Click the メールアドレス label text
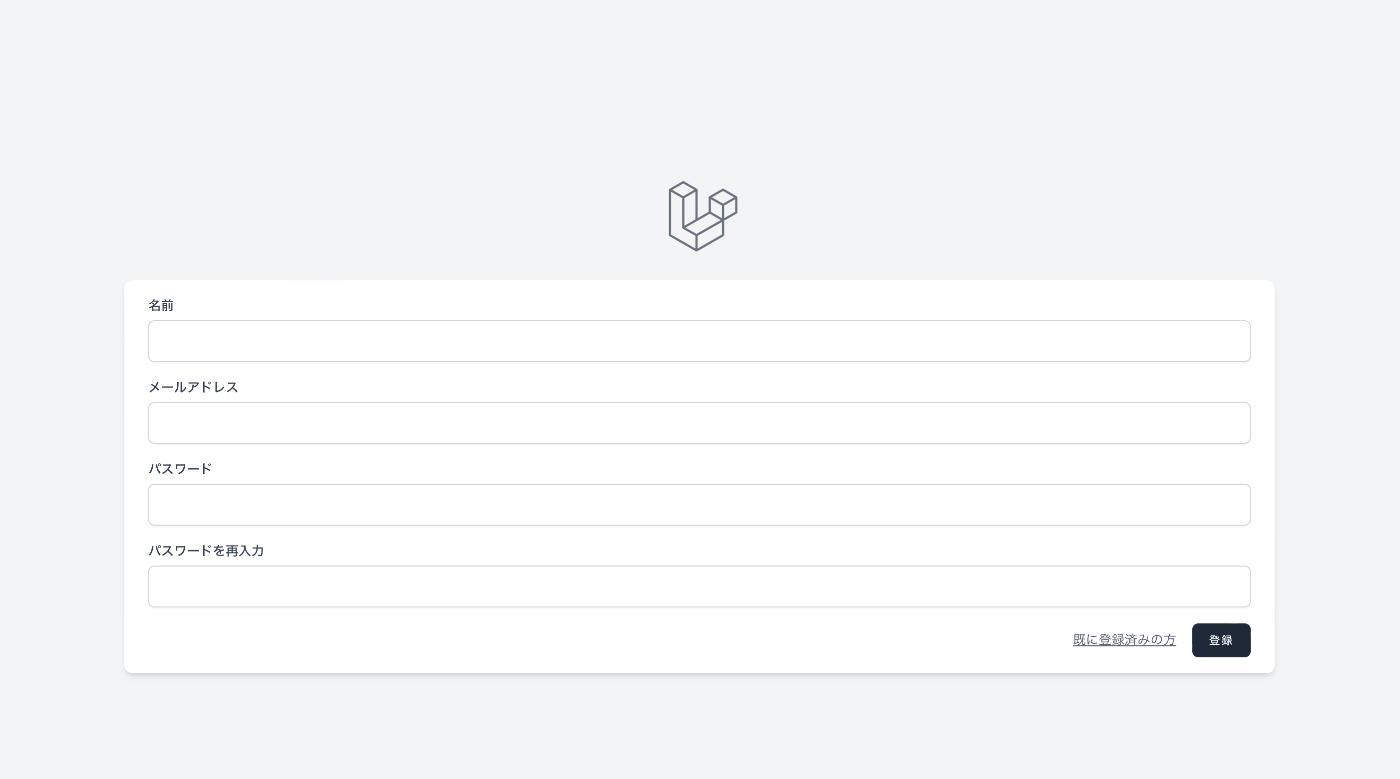 tap(193, 387)
